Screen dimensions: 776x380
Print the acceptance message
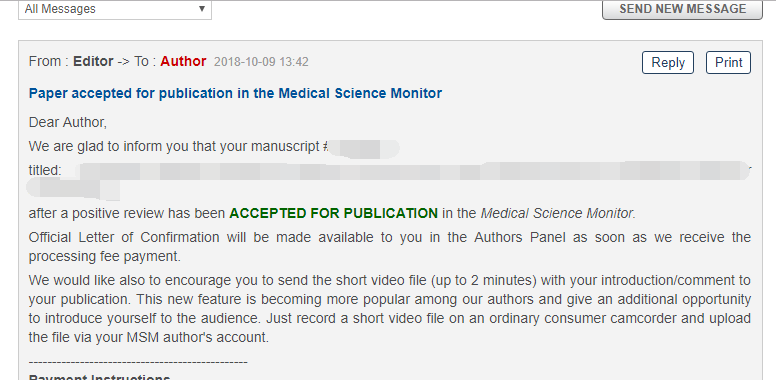pos(728,62)
